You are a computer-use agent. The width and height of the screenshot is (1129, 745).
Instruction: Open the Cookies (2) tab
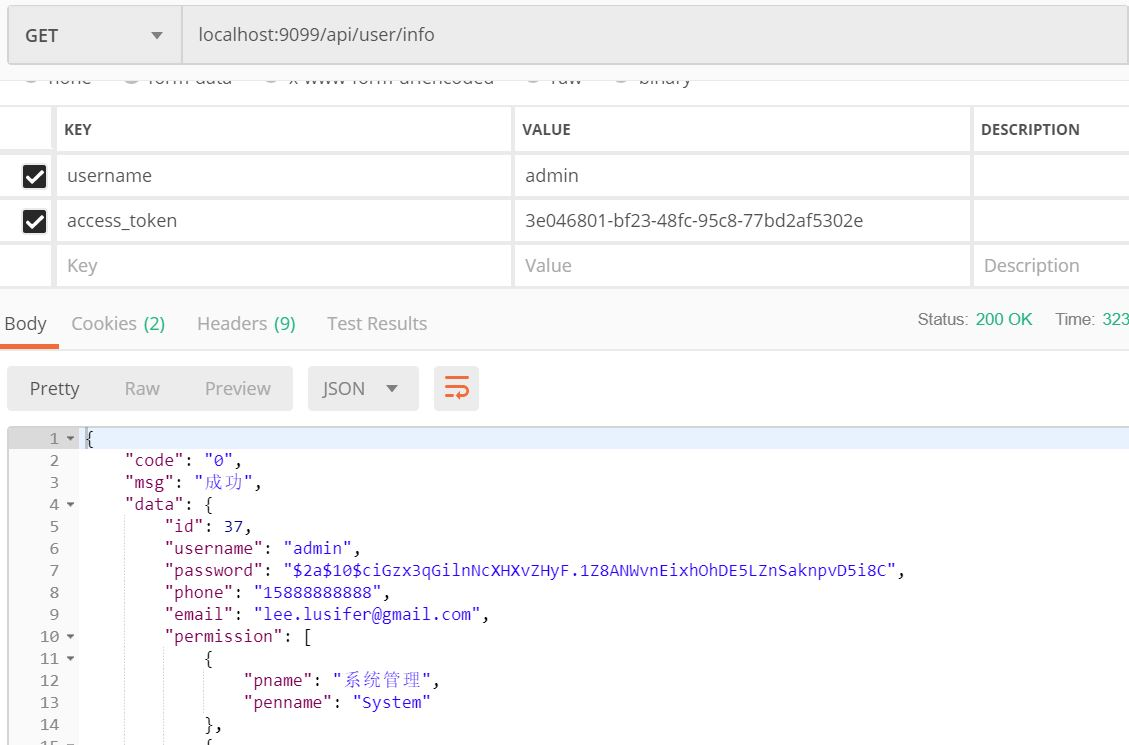(118, 324)
